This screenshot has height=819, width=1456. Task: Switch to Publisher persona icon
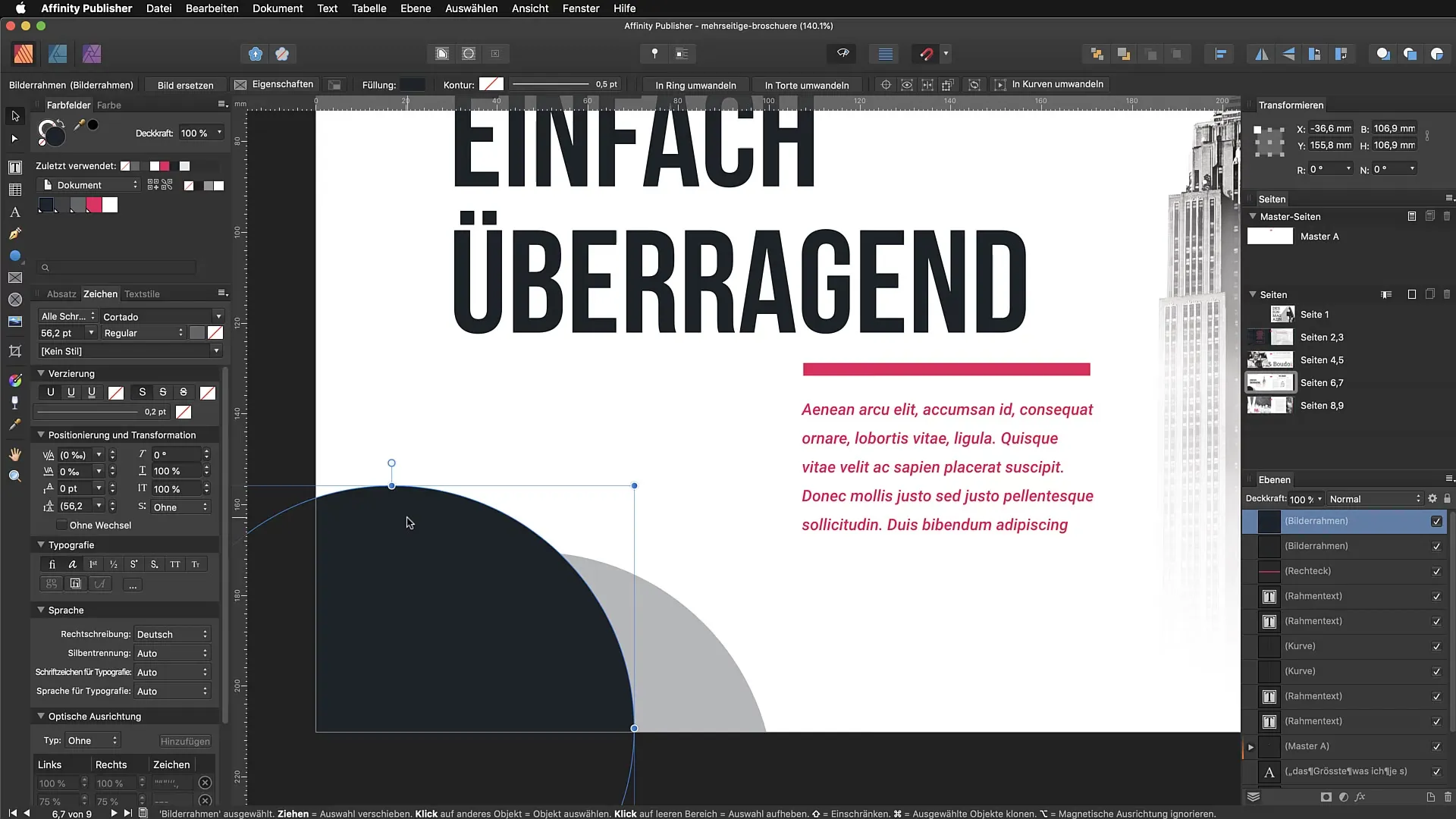tap(24, 54)
